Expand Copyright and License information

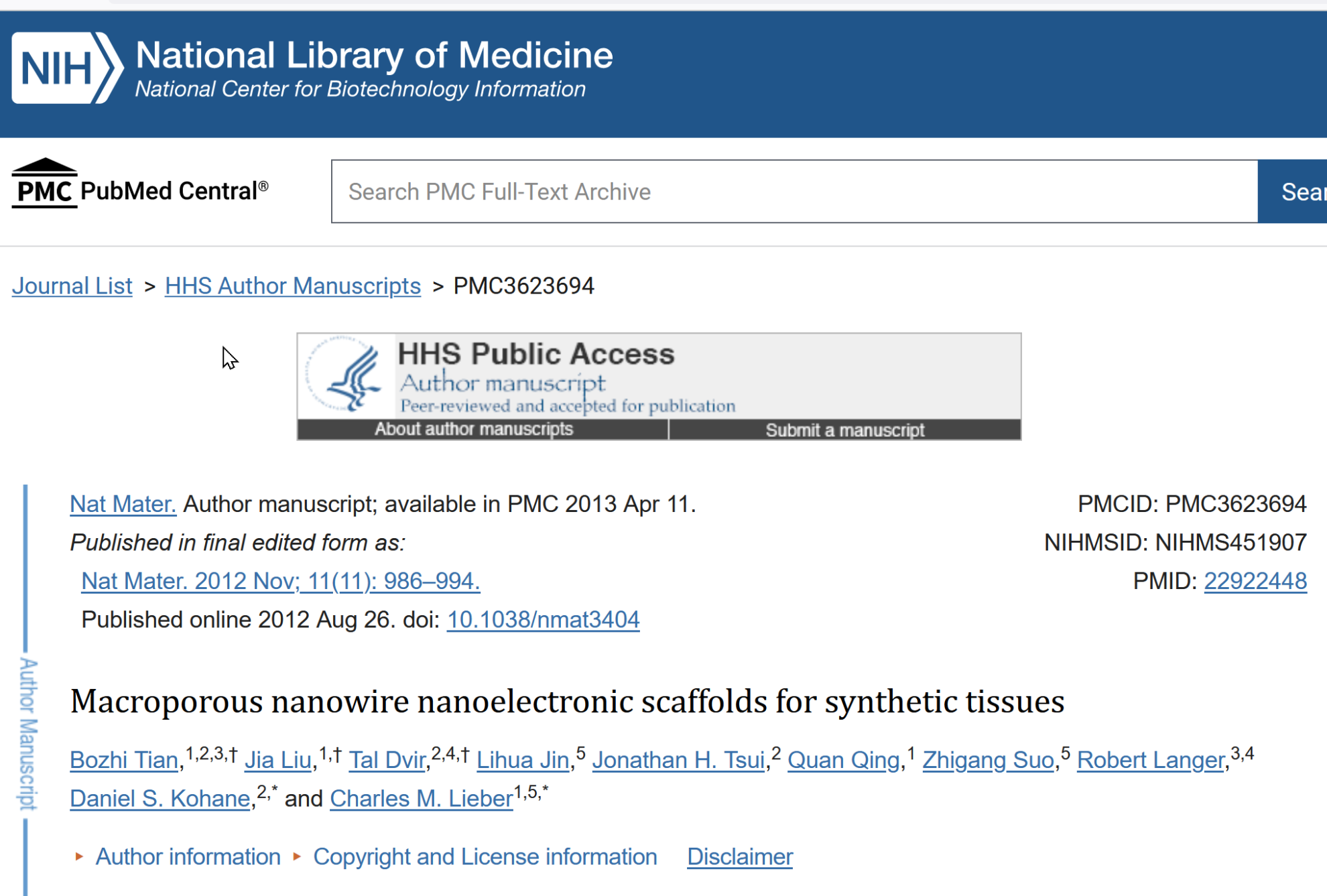485,856
